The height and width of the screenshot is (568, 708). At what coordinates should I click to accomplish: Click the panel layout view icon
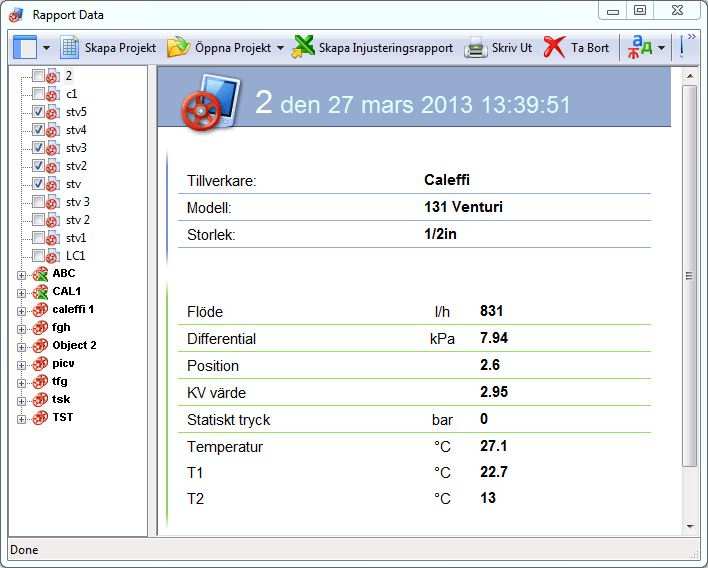25,47
